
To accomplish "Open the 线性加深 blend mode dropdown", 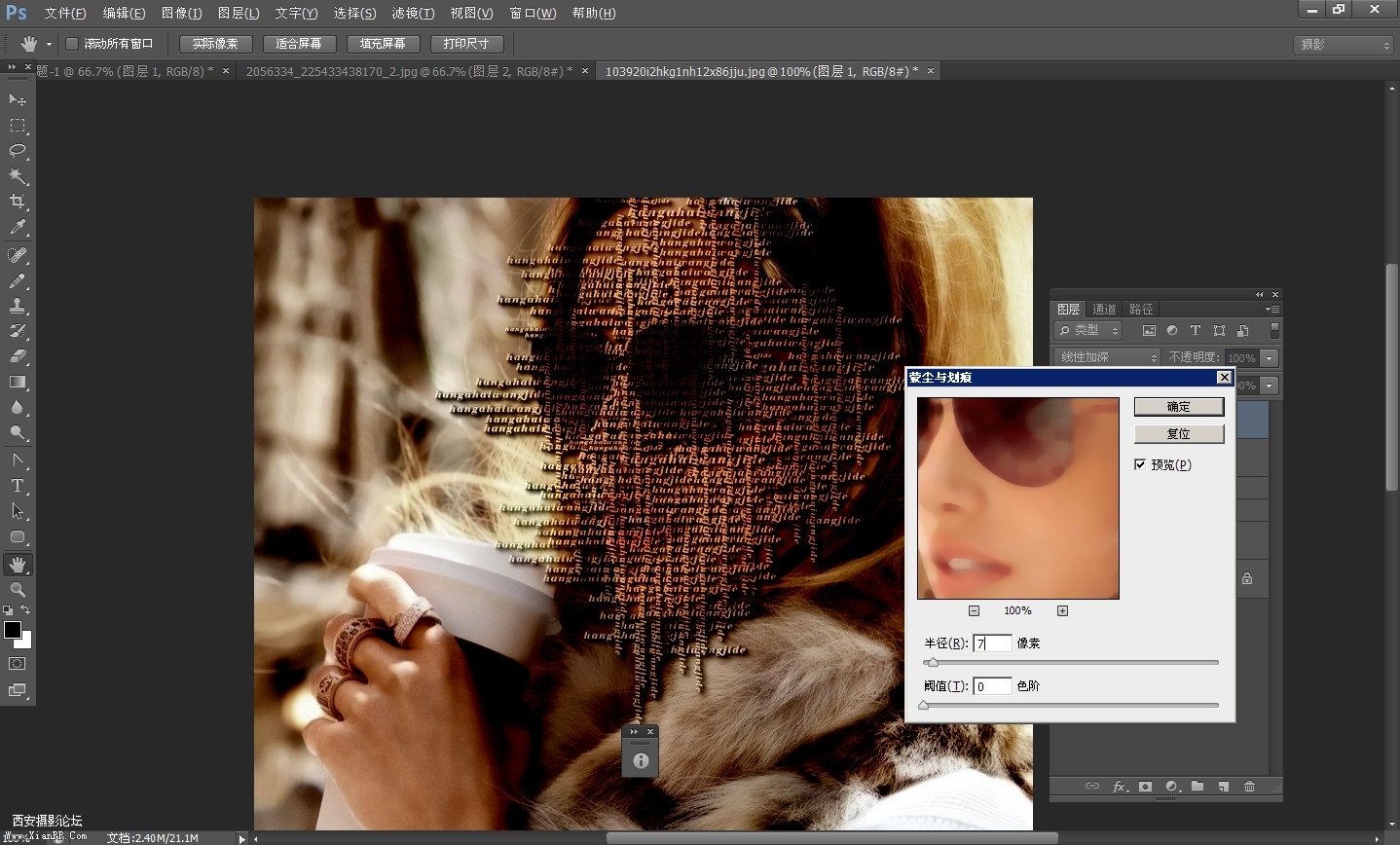I will (1107, 357).
